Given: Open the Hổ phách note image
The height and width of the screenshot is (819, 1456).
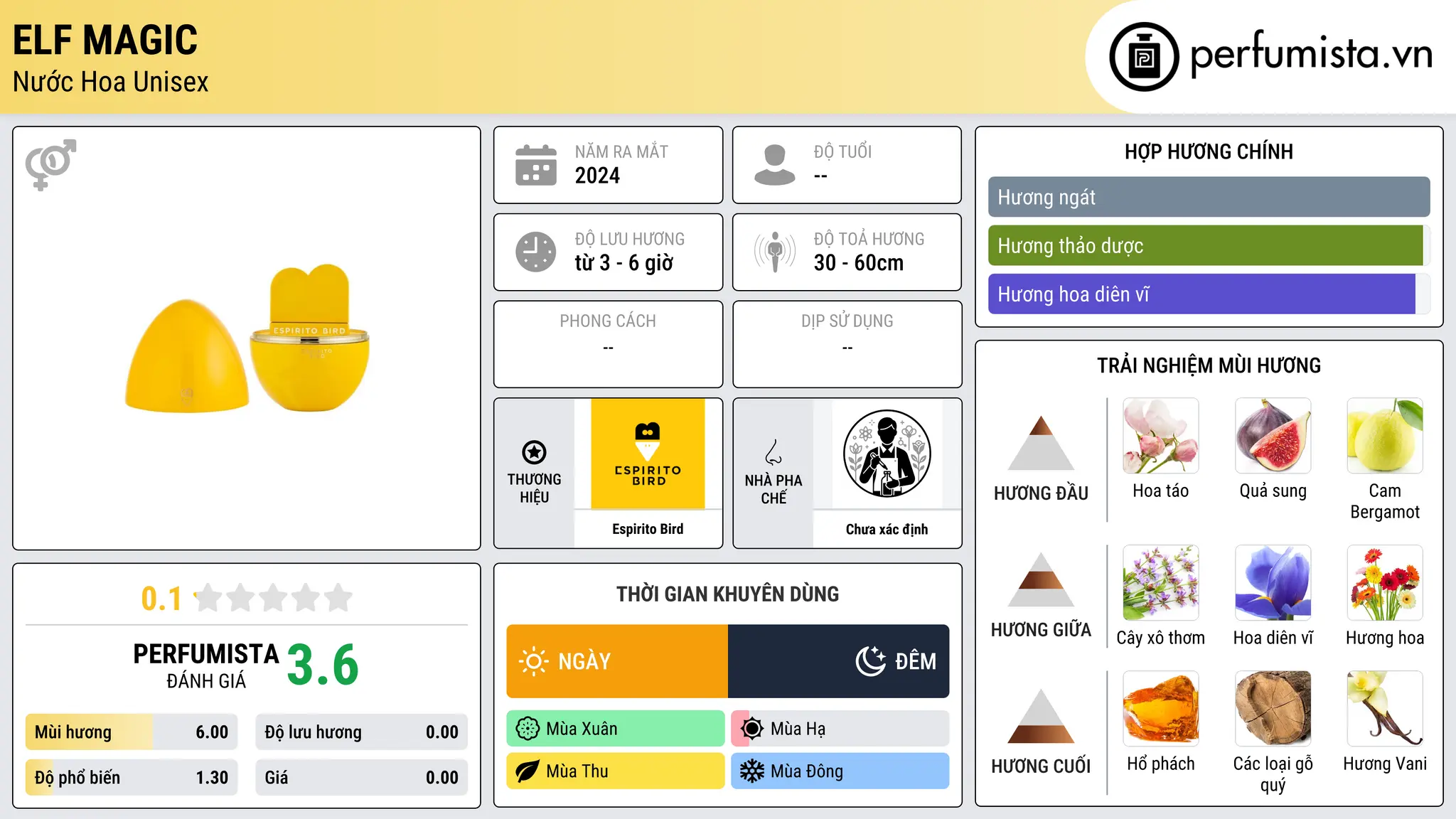Looking at the screenshot, I should click(x=1161, y=709).
